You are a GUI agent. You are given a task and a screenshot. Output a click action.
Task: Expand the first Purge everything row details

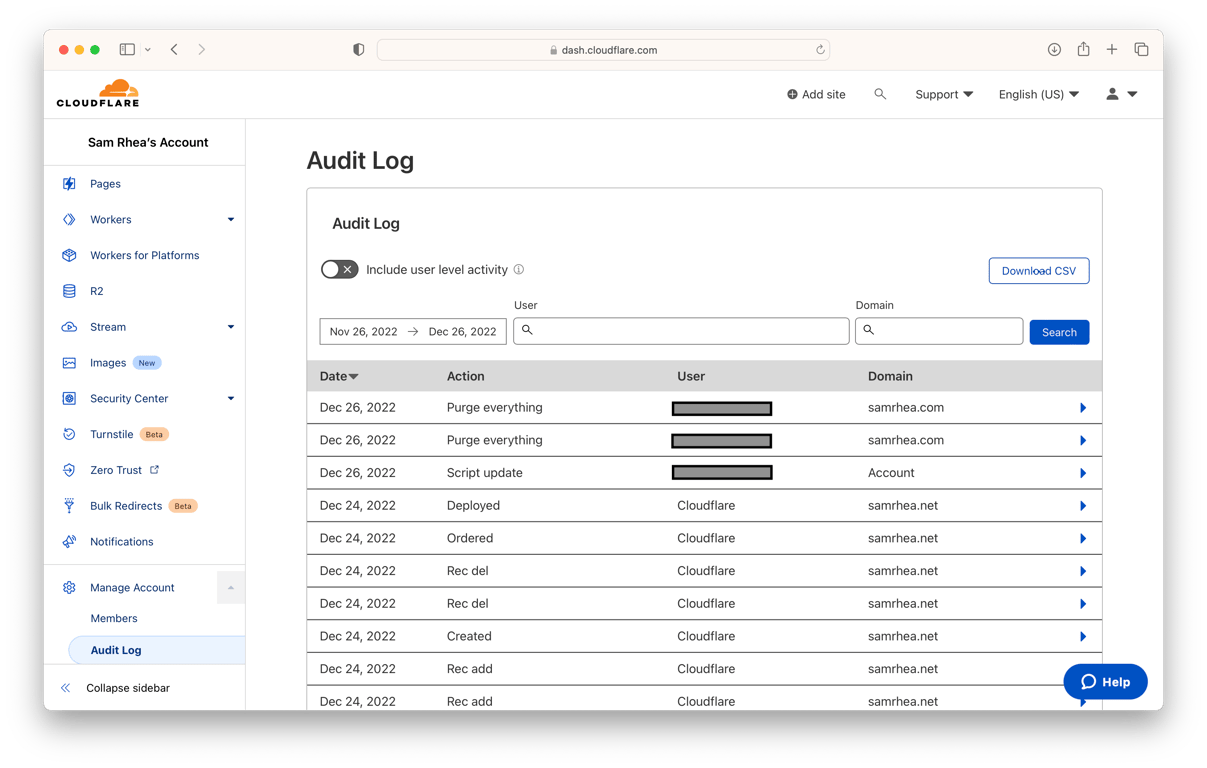(1082, 407)
